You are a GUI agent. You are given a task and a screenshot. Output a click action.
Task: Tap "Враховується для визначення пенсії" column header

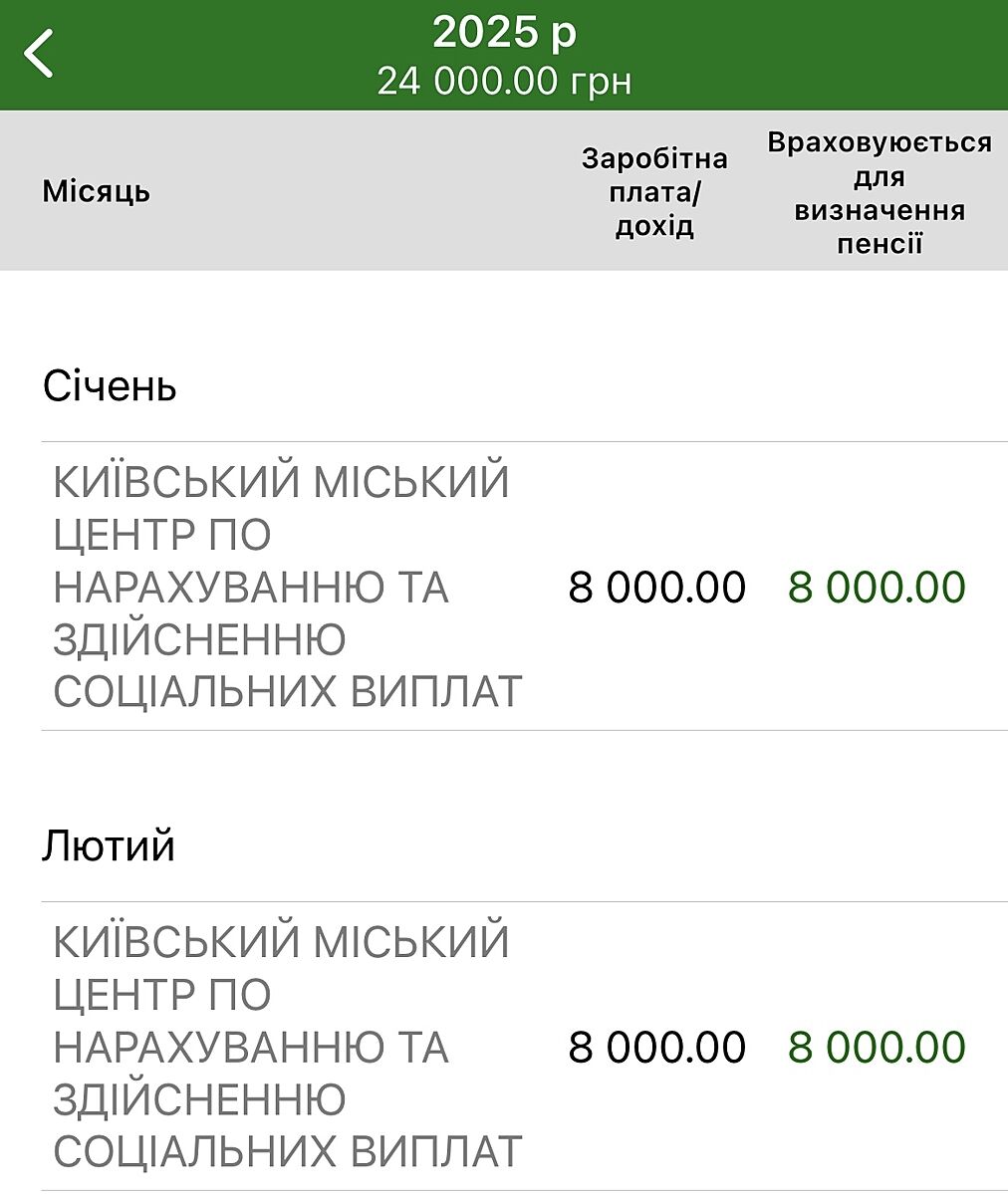[x=880, y=191]
